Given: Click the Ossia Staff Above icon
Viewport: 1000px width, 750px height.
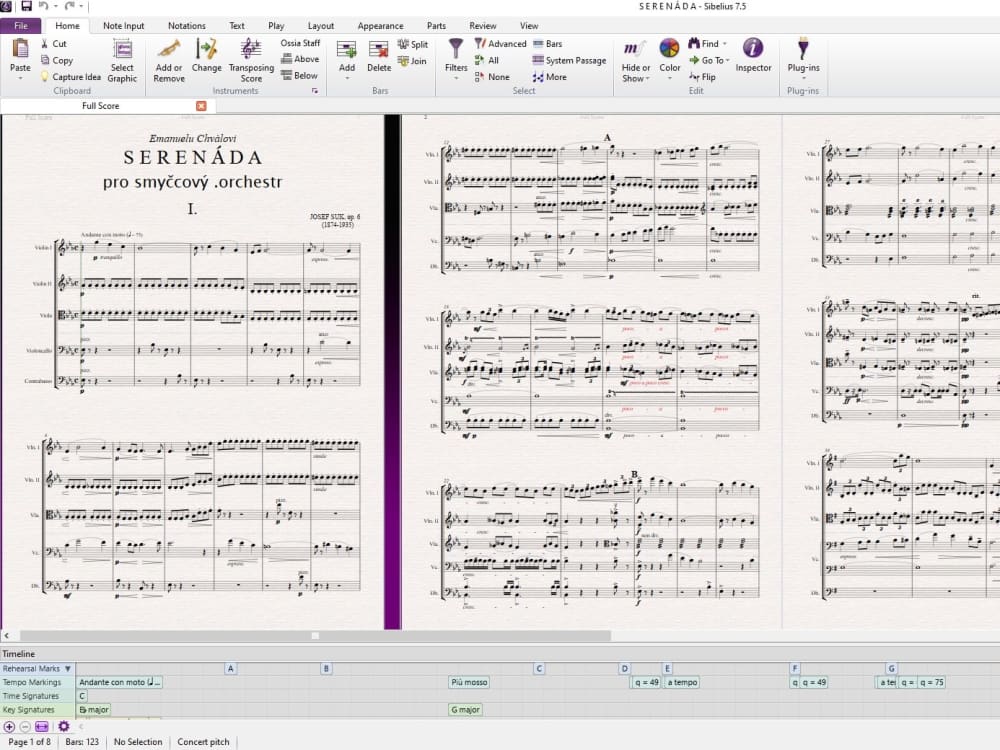Looking at the screenshot, I should coord(287,59).
